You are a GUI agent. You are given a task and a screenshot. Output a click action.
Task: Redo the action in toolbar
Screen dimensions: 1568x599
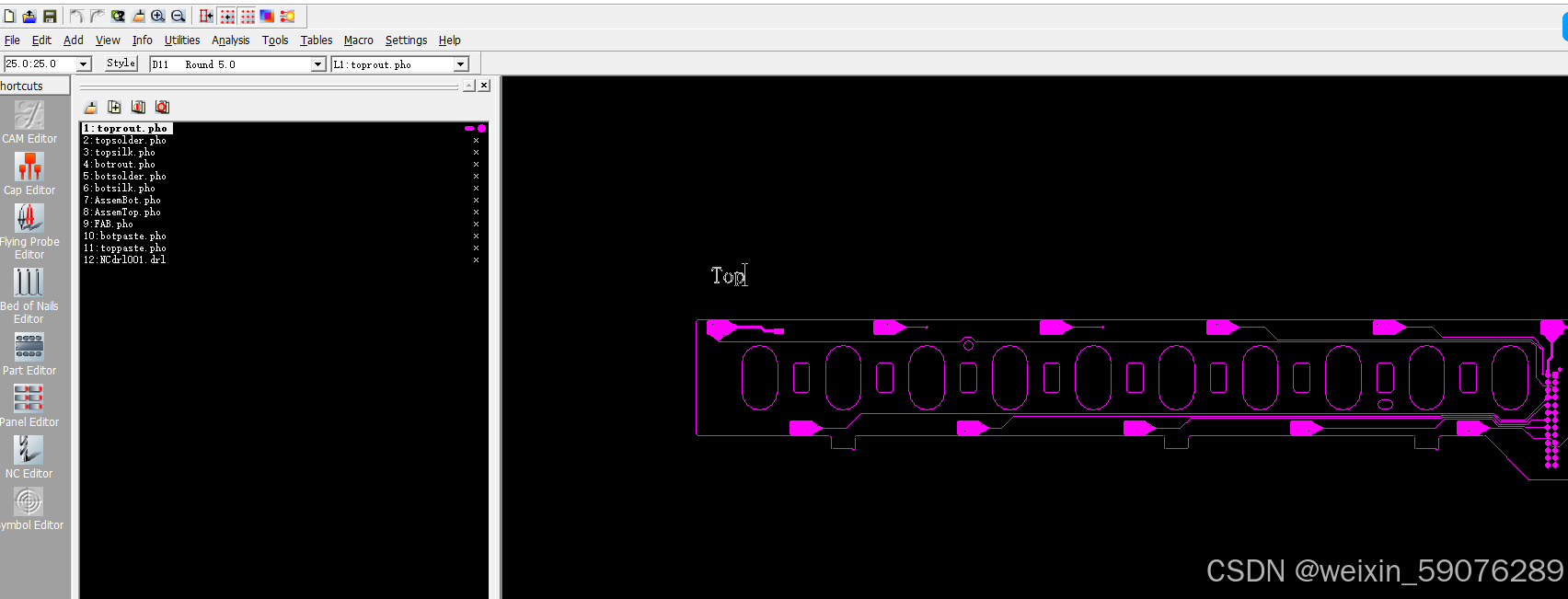click(x=98, y=17)
